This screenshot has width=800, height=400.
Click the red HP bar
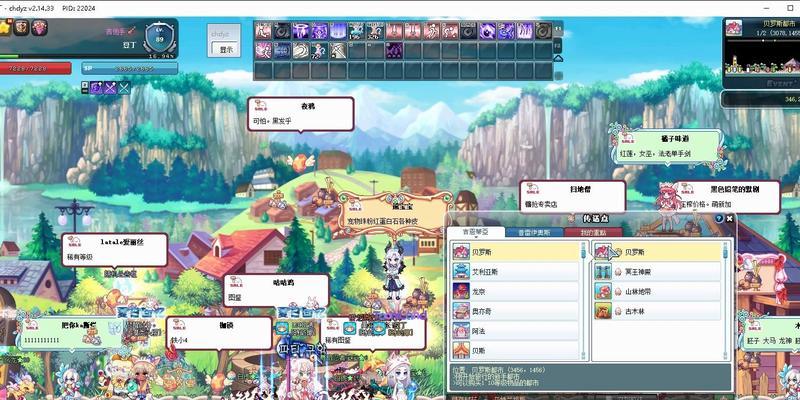35,68
